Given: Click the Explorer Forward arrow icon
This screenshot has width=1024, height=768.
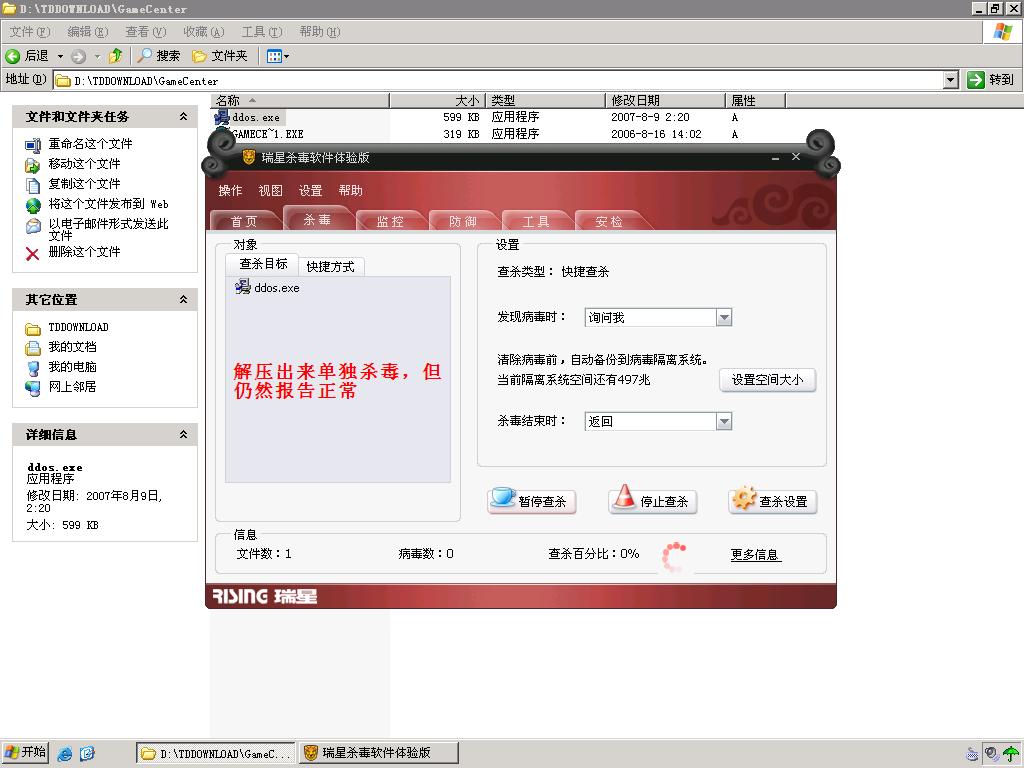Looking at the screenshot, I should click(x=78, y=56).
